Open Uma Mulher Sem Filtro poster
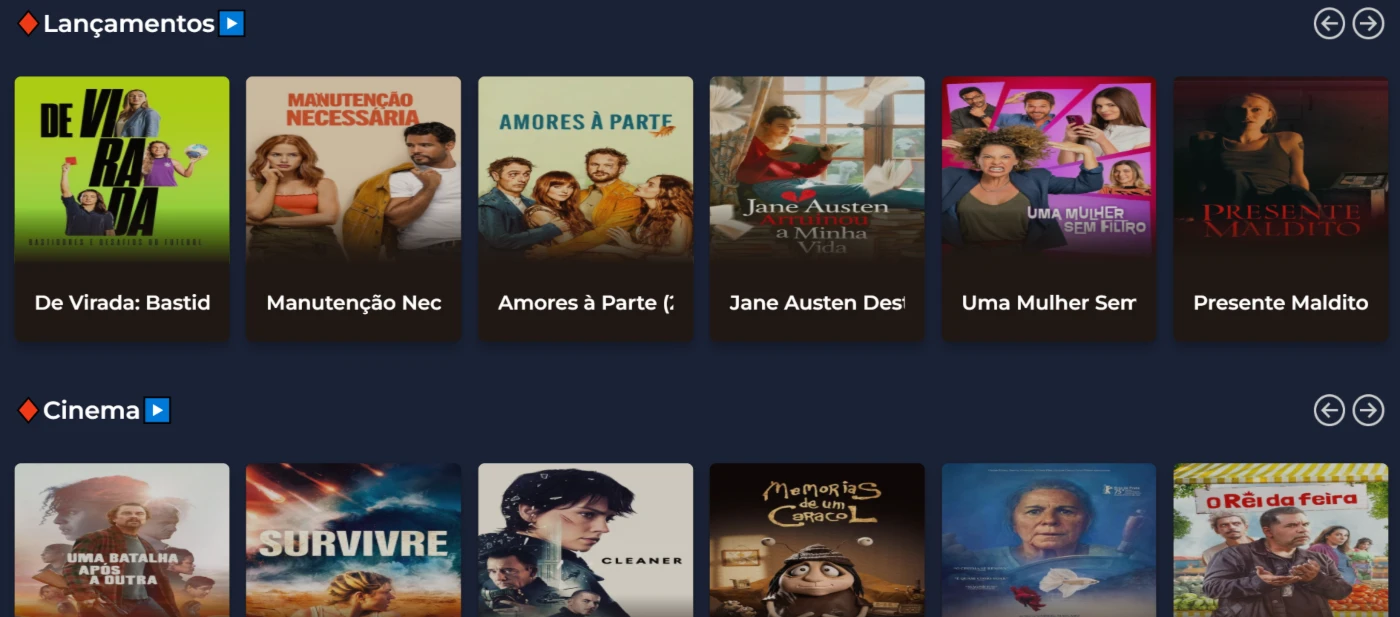The height and width of the screenshot is (617, 1400). [x=1049, y=170]
